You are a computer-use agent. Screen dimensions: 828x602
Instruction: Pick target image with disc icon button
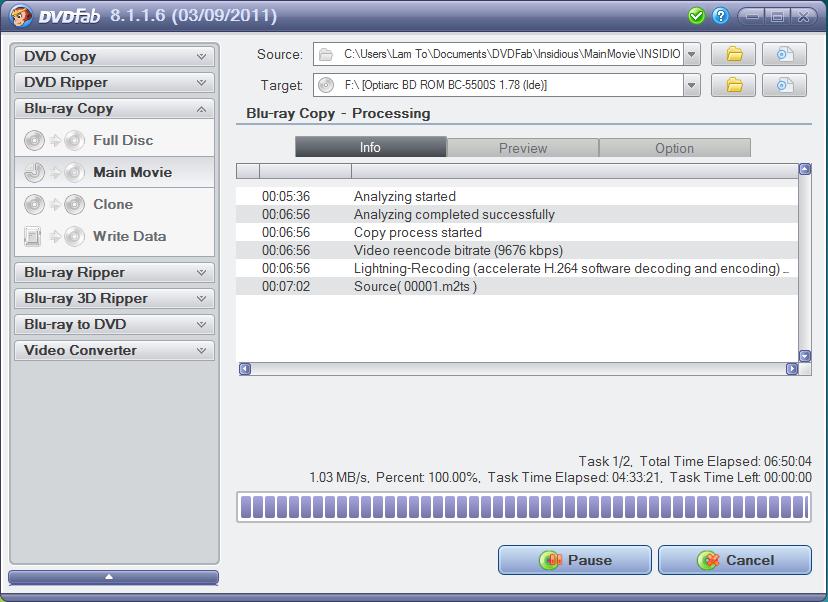pos(784,85)
